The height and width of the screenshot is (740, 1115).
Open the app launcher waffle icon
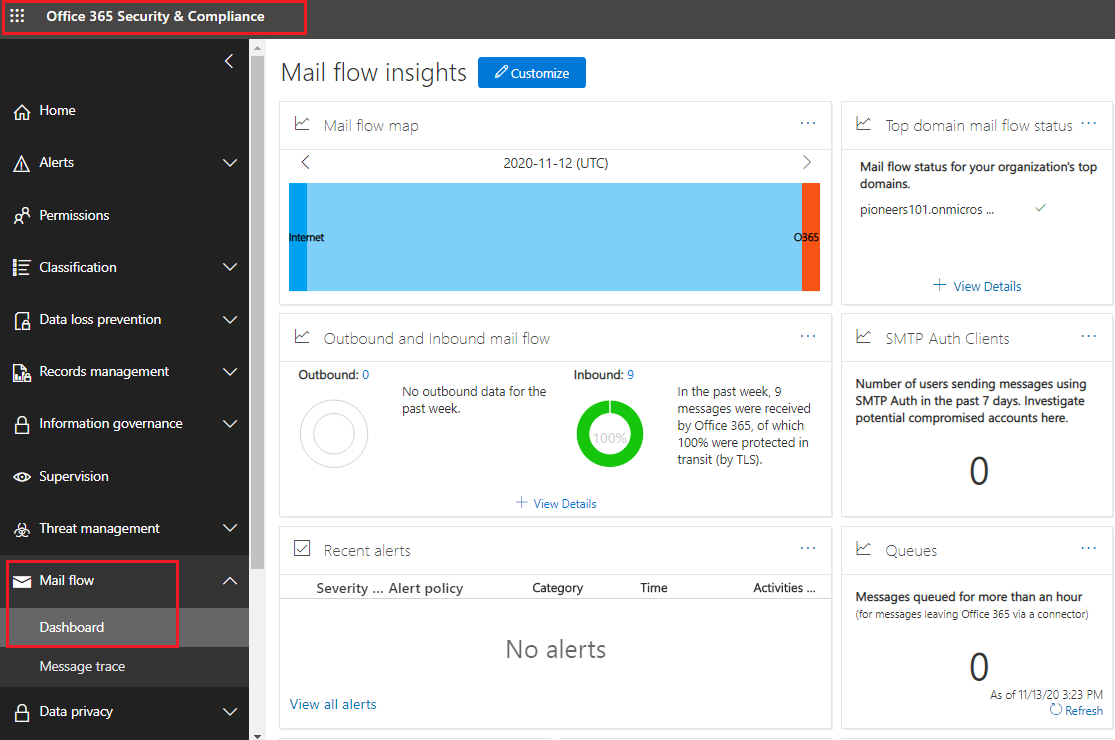tap(17, 16)
